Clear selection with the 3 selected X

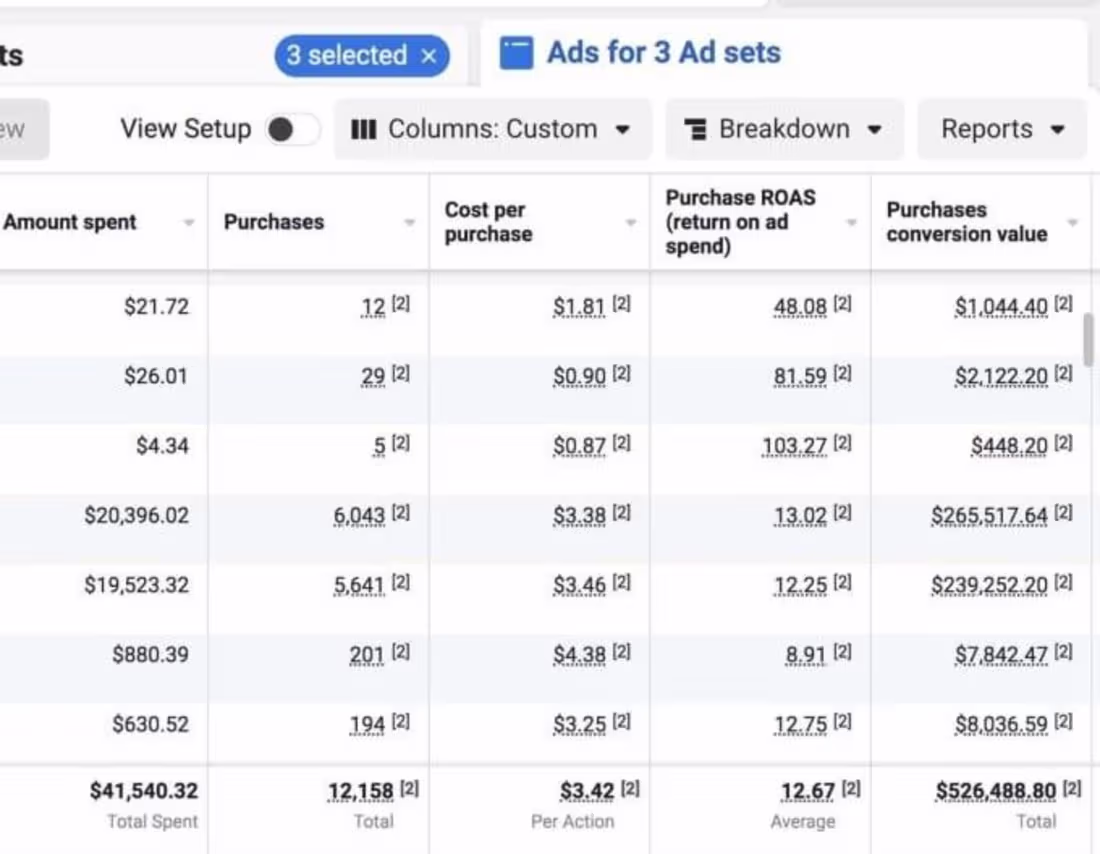click(429, 56)
